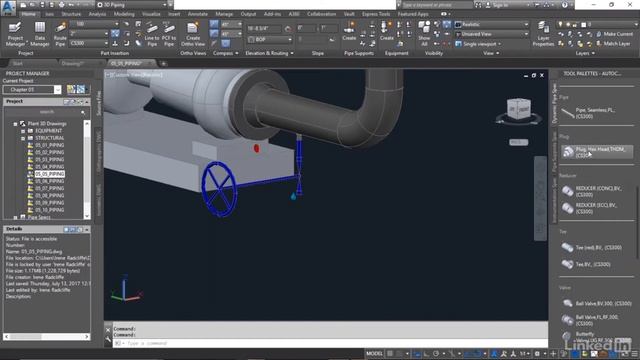Toggle polar tracking in status bar

[x=436, y=354]
